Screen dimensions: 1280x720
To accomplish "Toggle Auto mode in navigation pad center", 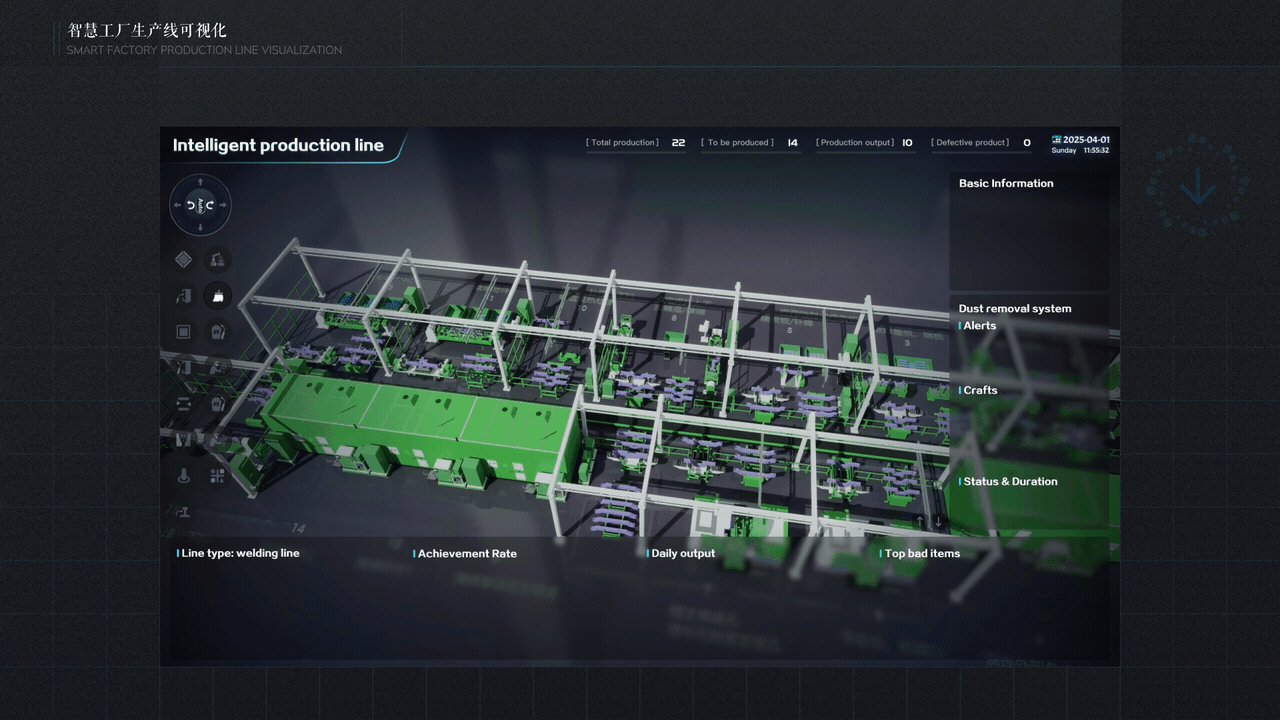I will click(x=200, y=205).
